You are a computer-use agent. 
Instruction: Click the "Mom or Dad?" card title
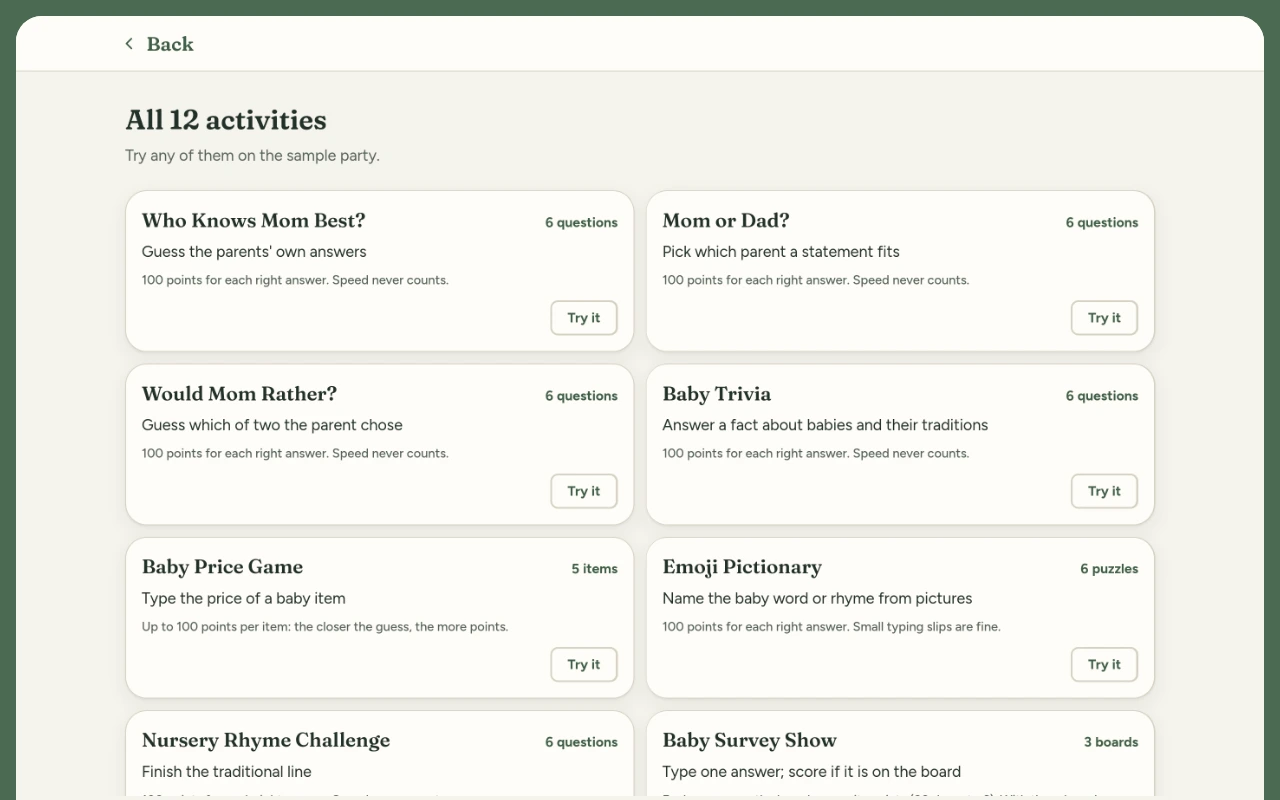(726, 221)
